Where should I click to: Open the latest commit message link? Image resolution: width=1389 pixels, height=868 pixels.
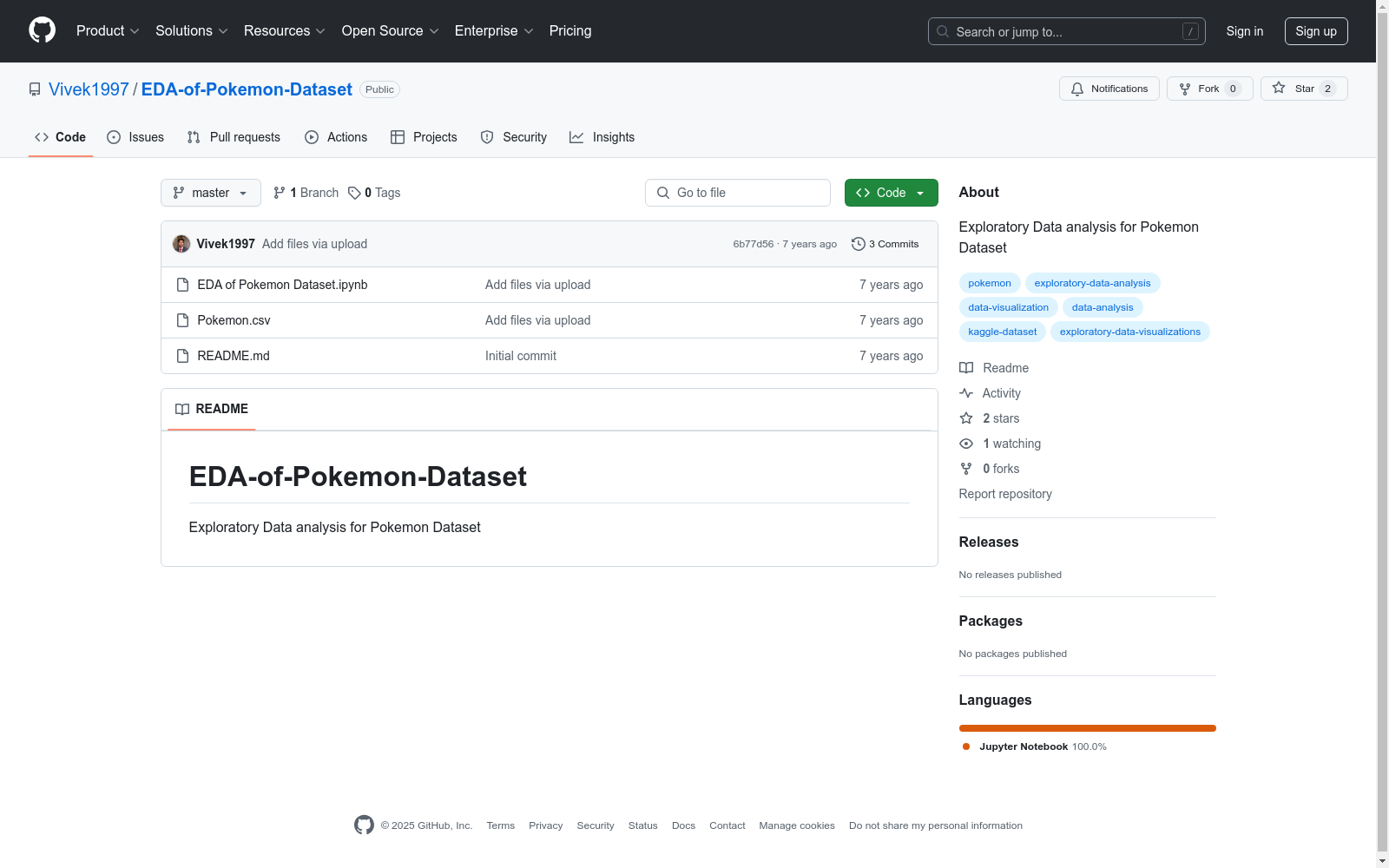tap(314, 244)
